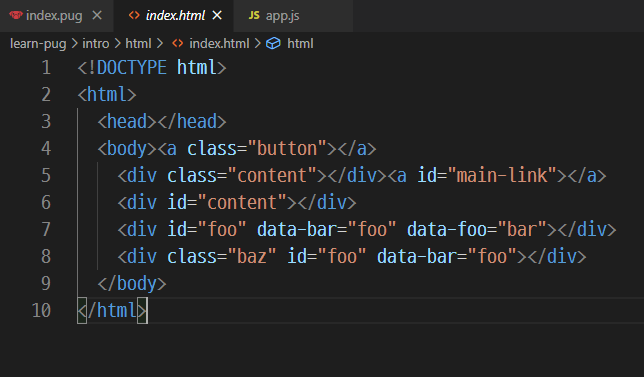
Task: Click the opening html tag on line 2
Action: 107,94
